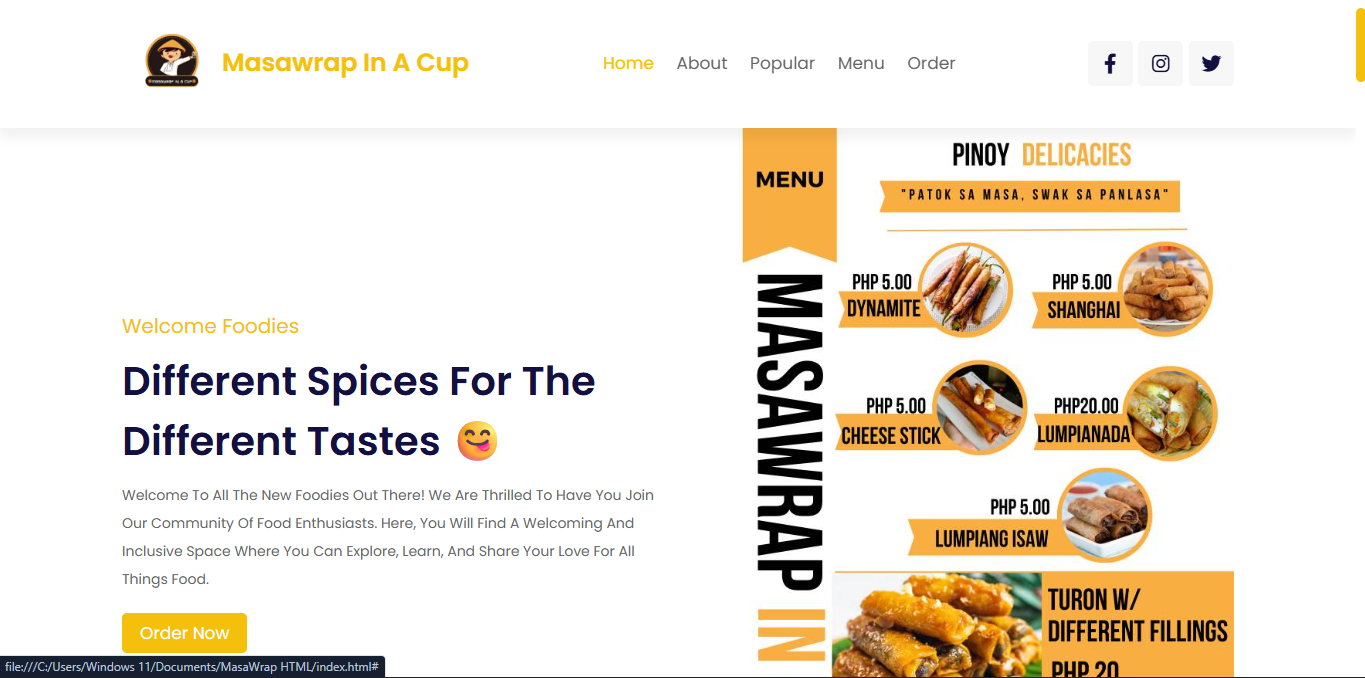Select the Cheese Stick circular photo
Image resolution: width=1365 pixels, height=678 pixels.
coord(980,408)
